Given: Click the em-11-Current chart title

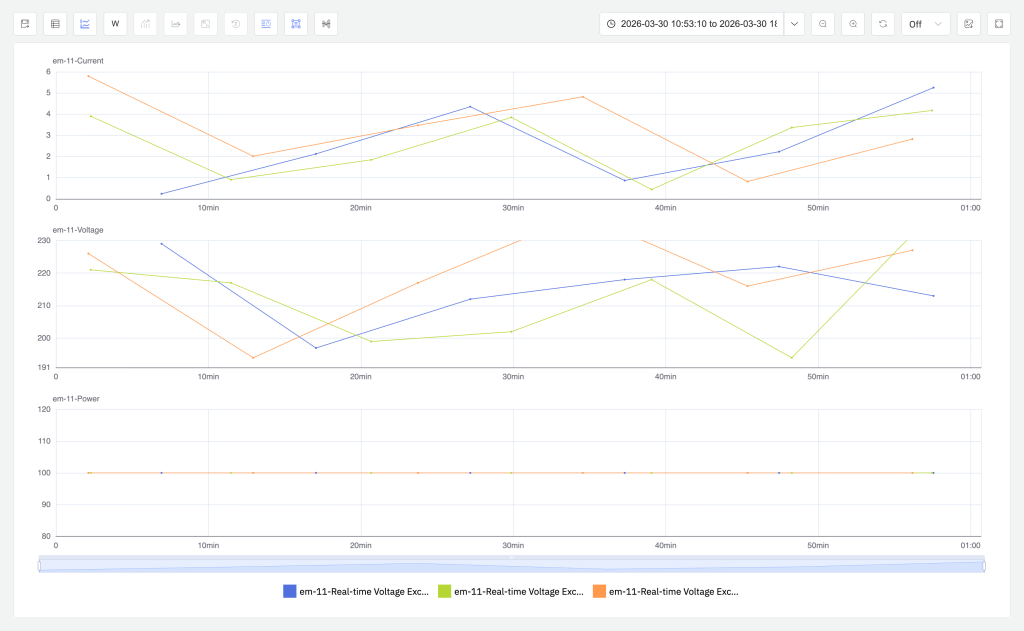Looking at the screenshot, I should (78, 61).
